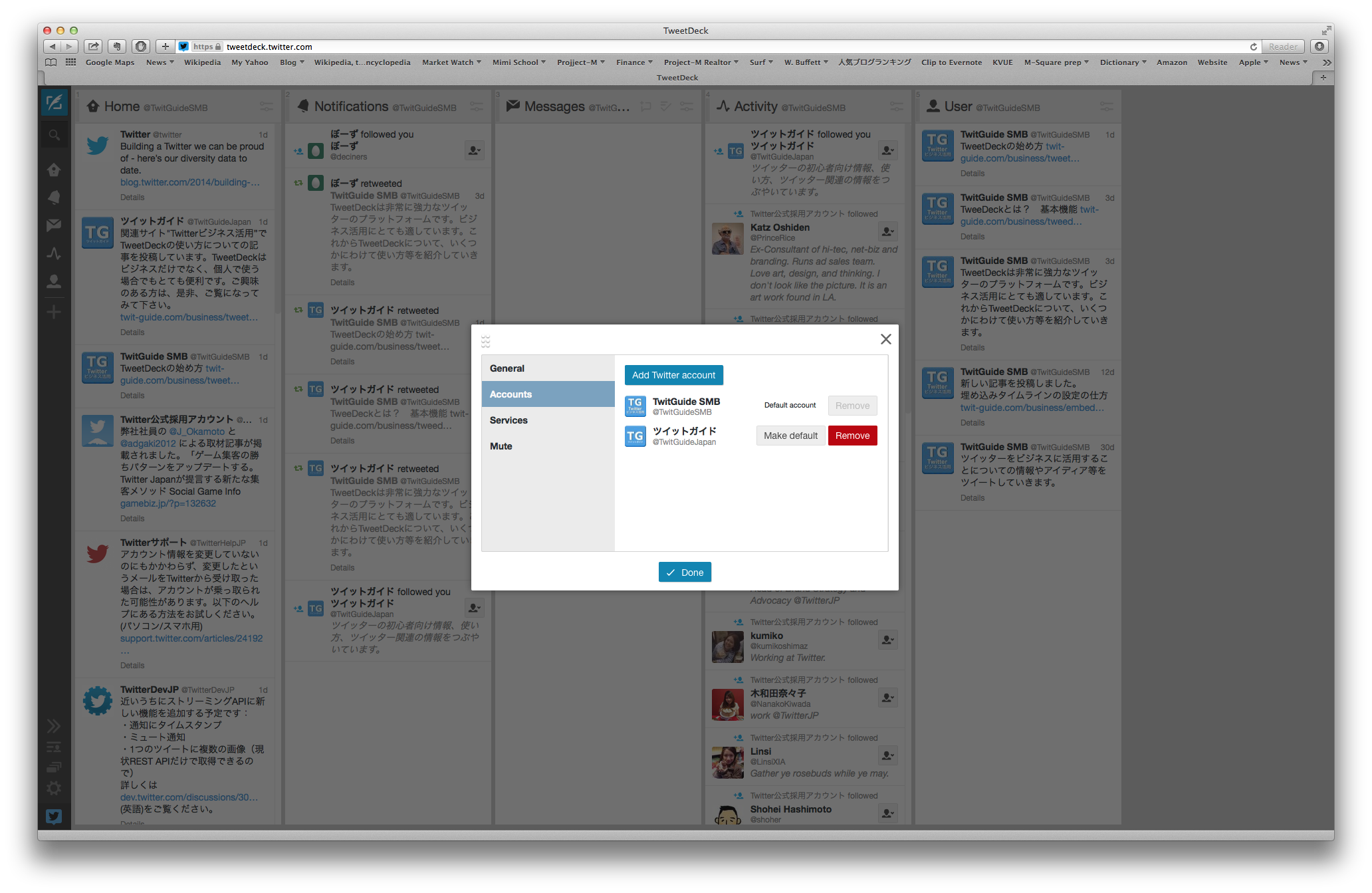Viewport: 1372px width, 893px height.
Task: Open a new tab with the plus button
Action: 1323,78
